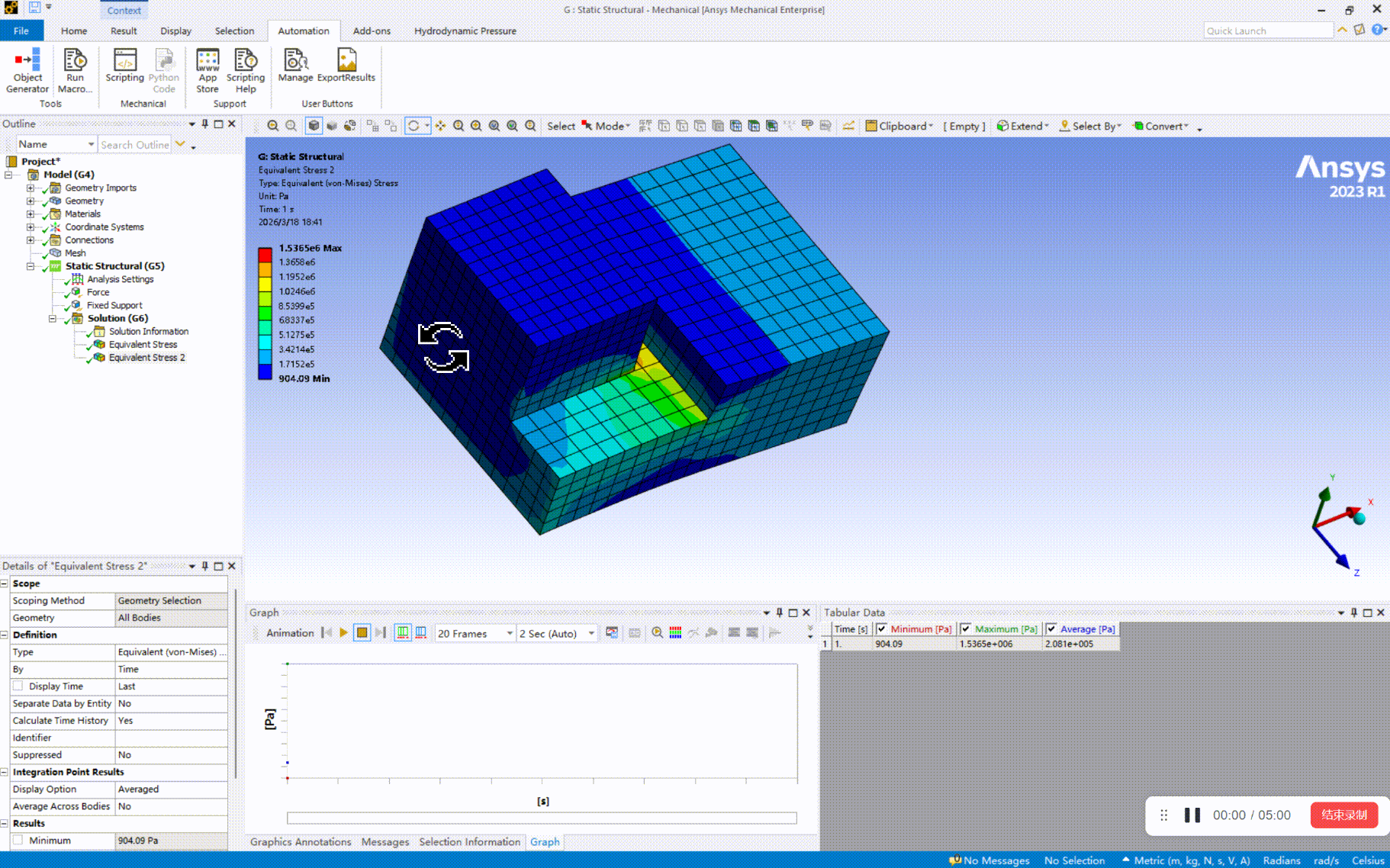Image resolution: width=1390 pixels, height=868 pixels.
Task: Click the Manage user buttons icon
Action: pos(295,66)
